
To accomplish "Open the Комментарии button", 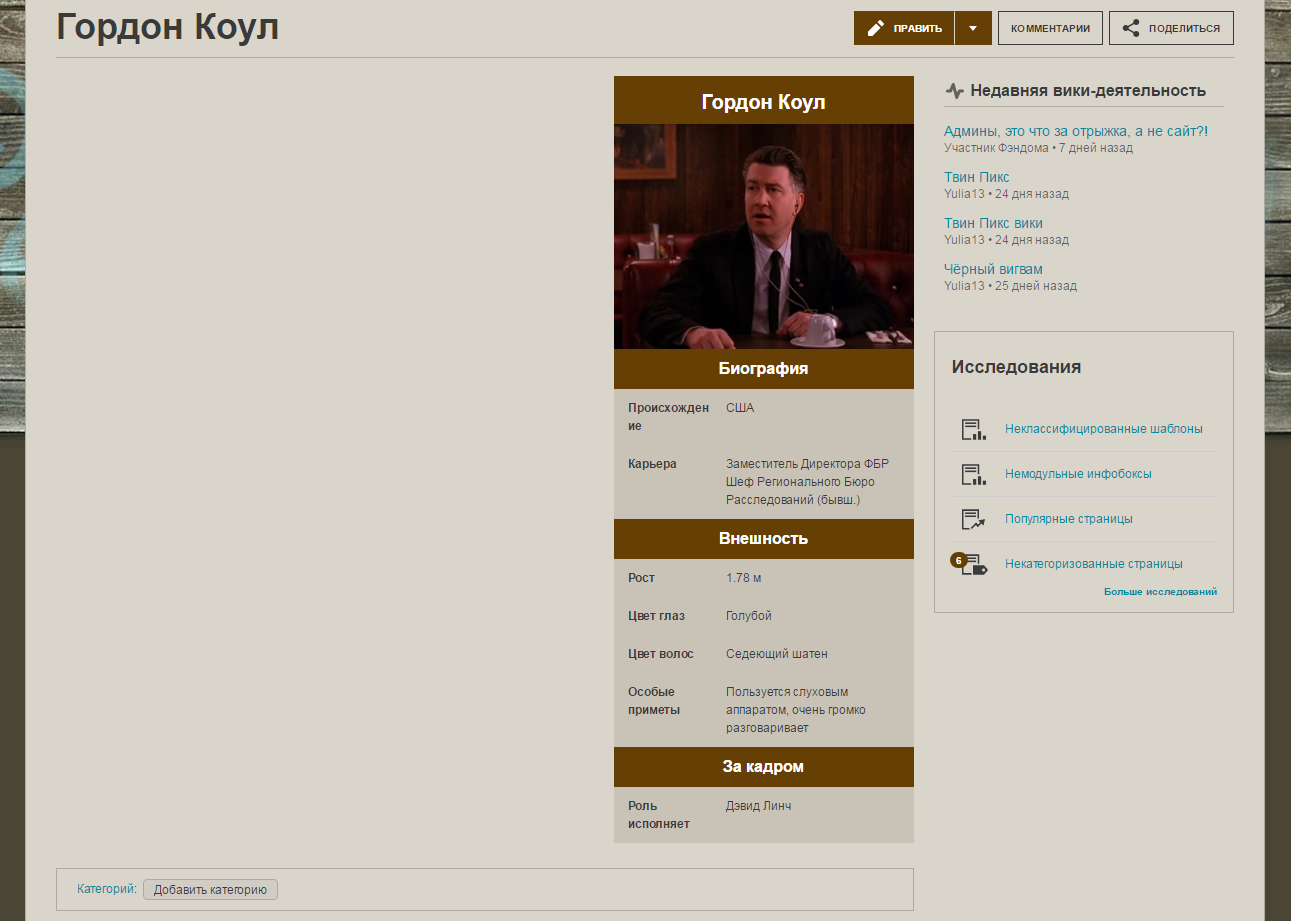I will (1050, 28).
